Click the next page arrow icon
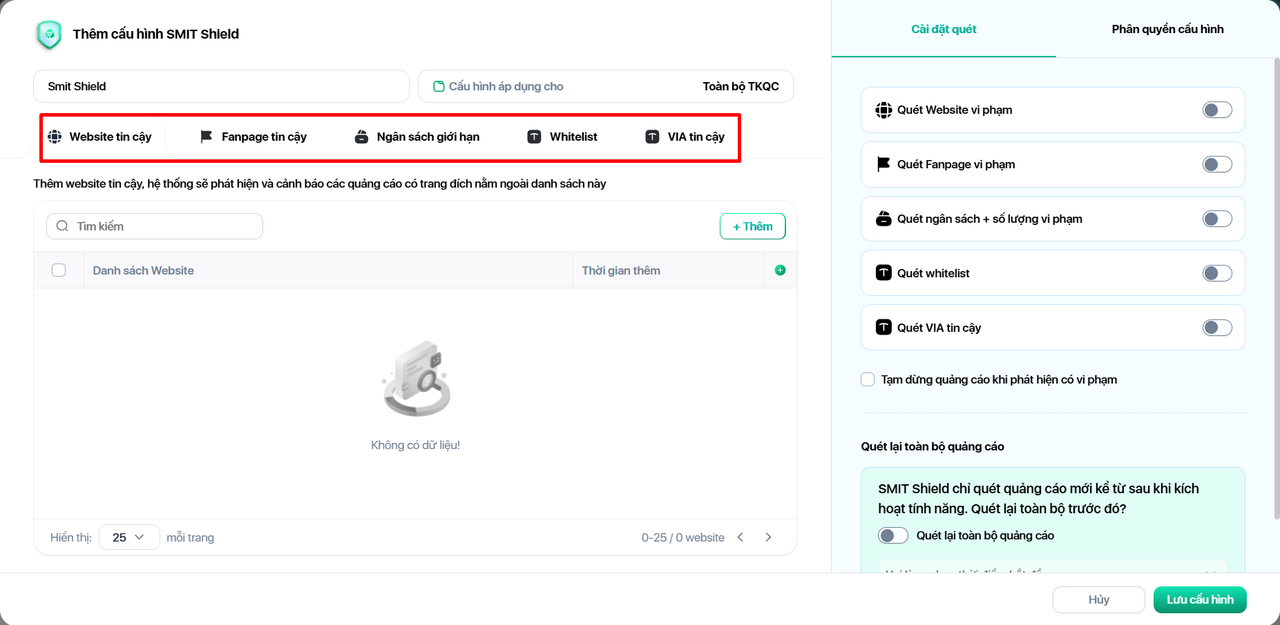 [768, 537]
